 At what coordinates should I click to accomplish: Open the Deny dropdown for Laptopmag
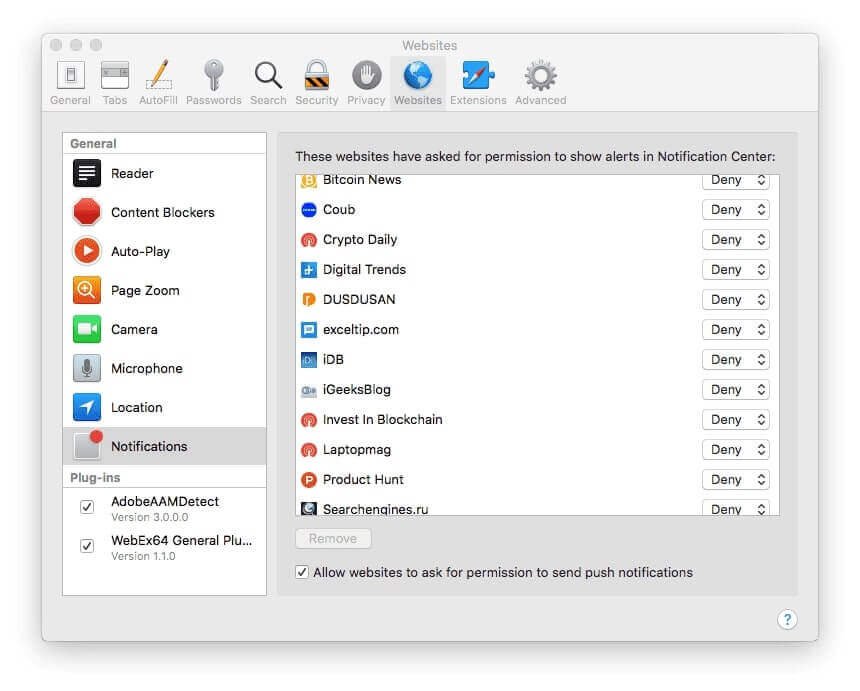click(735, 450)
